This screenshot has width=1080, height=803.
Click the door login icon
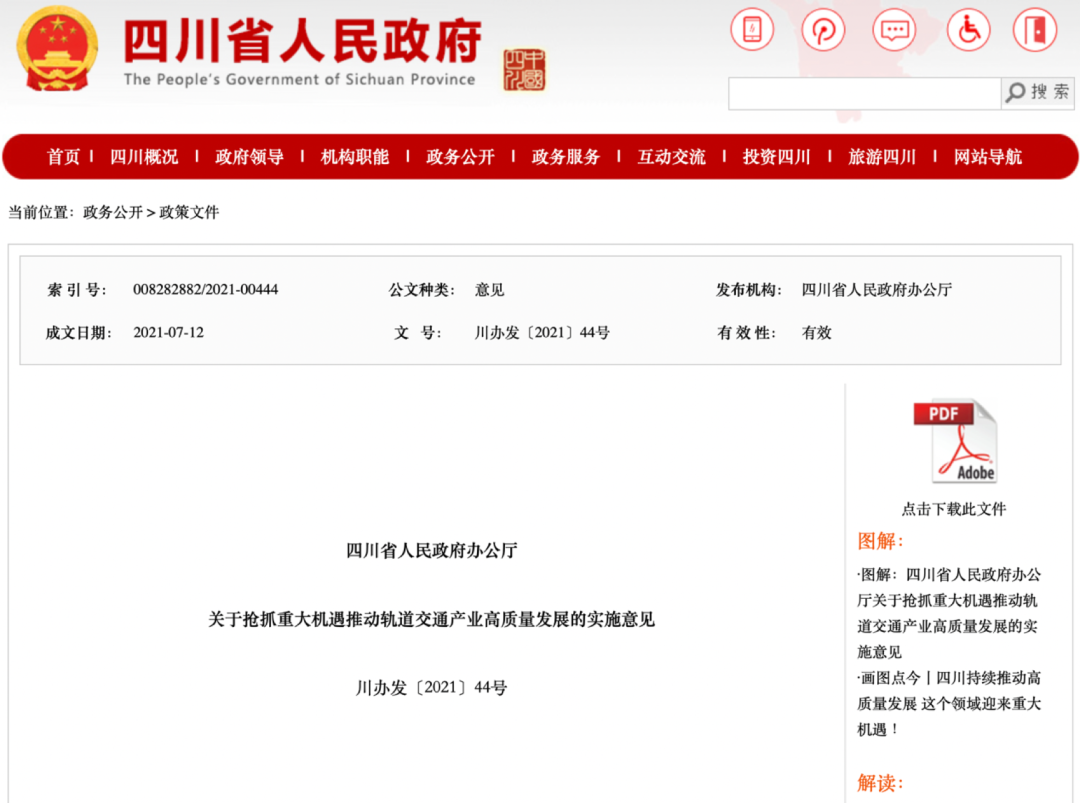tap(1035, 30)
